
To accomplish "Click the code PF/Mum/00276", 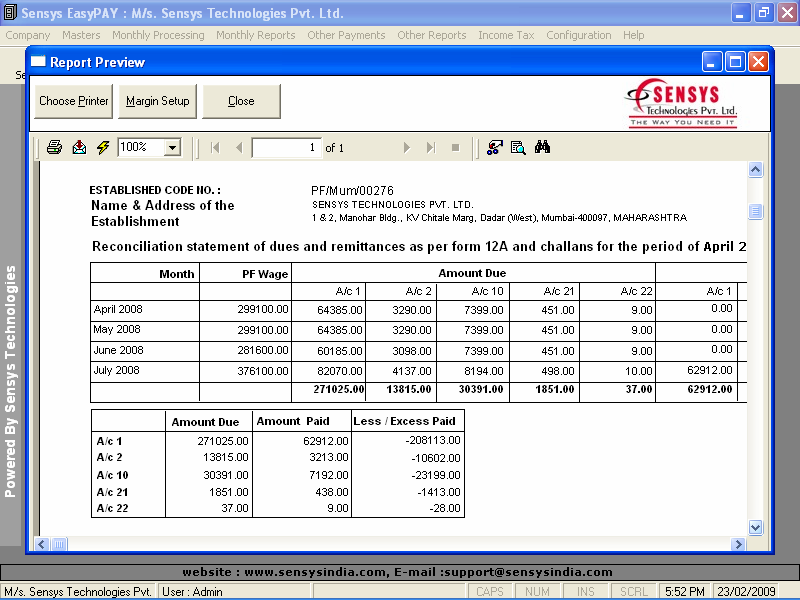I will coord(352,191).
